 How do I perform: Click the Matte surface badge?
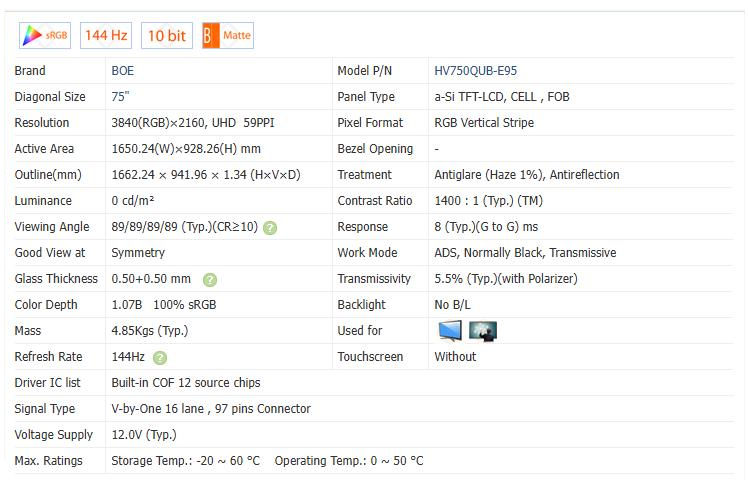228,36
